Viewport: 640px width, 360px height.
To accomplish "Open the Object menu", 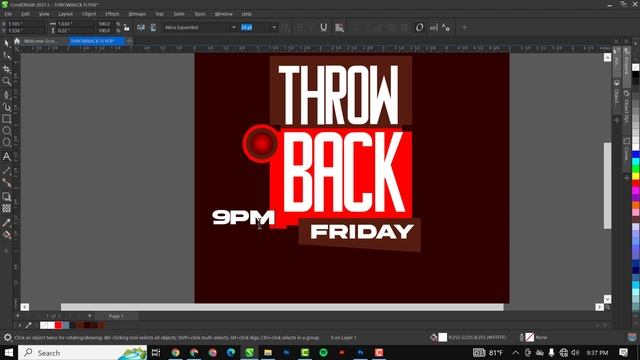I will click(x=89, y=14).
